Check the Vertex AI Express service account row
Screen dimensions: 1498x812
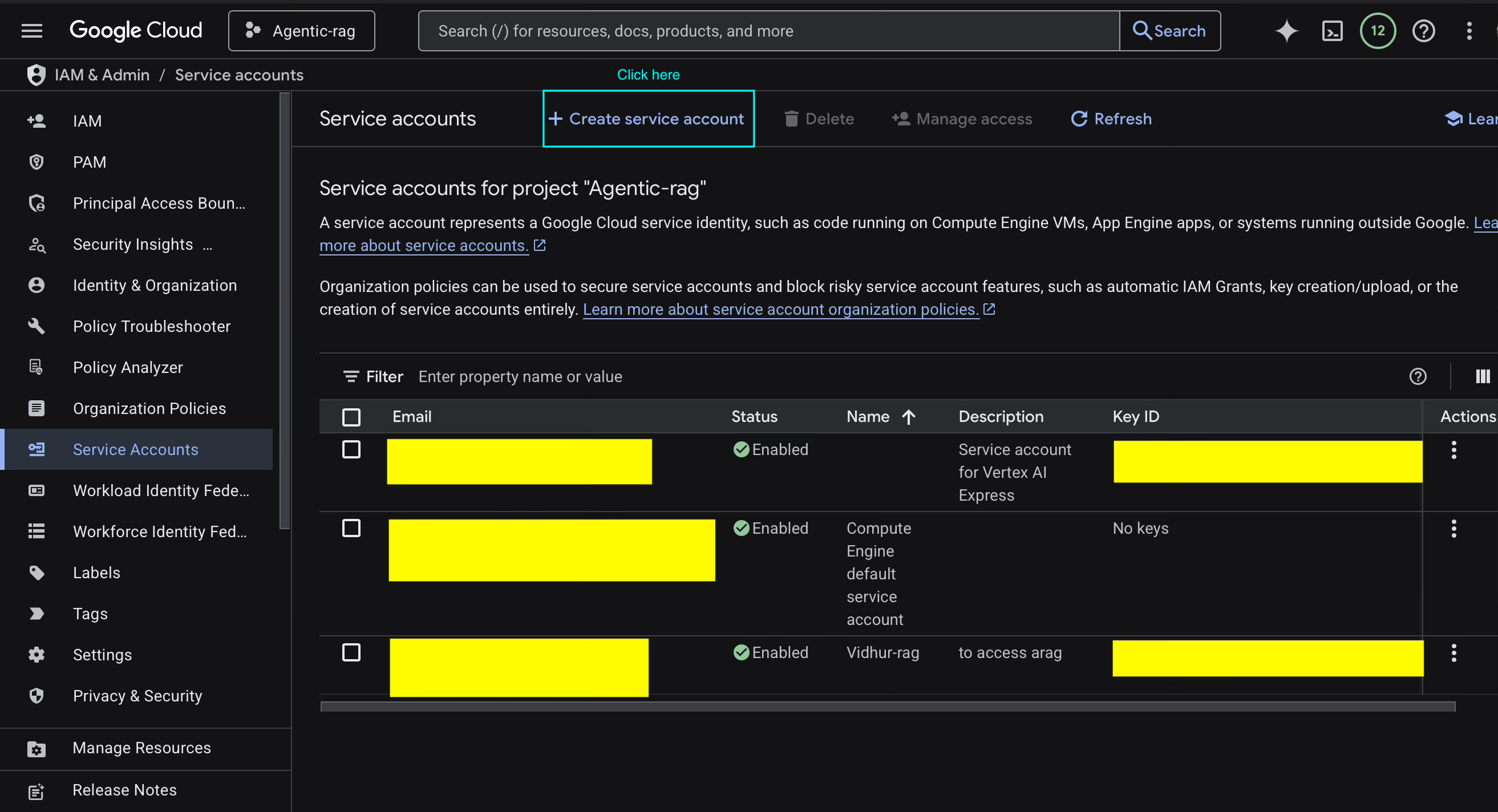click(x=351, y=449)
